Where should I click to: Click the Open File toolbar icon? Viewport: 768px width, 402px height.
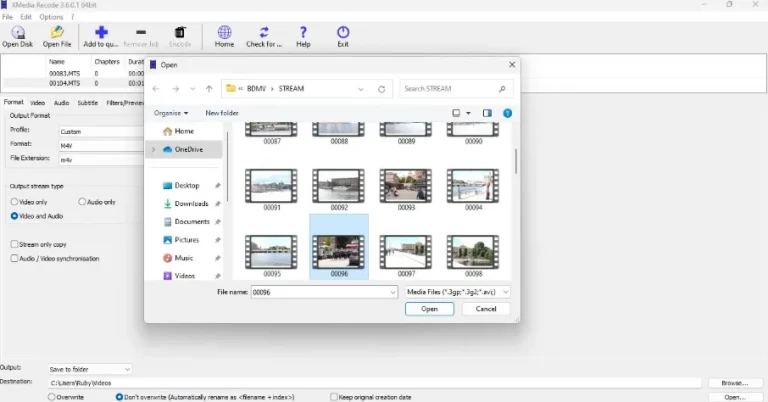[x=57, y=33]
